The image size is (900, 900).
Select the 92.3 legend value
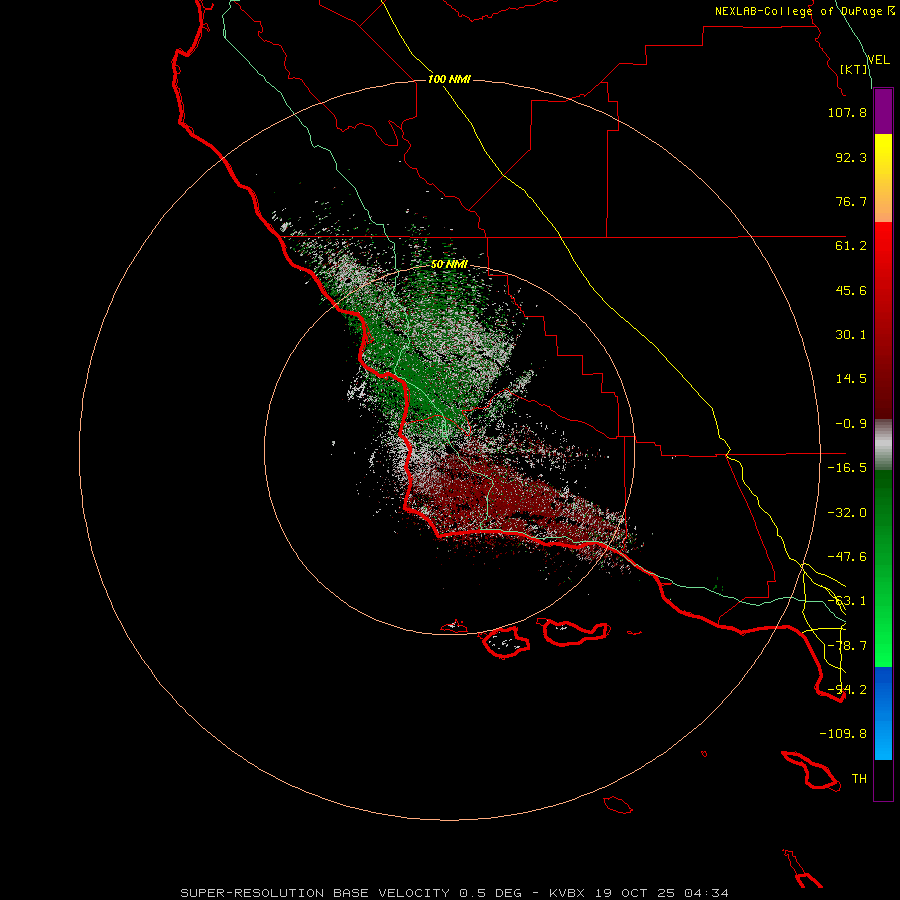tap(851, 157)
